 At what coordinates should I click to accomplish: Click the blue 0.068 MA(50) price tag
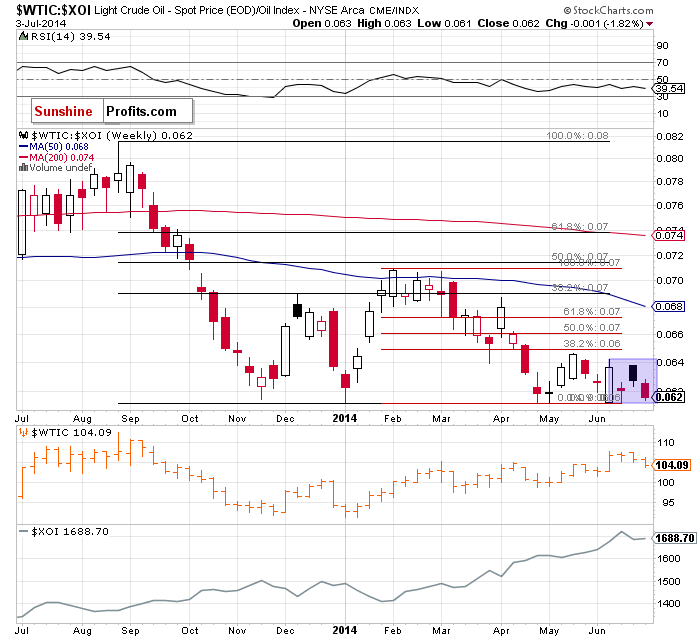click(669, 306)
